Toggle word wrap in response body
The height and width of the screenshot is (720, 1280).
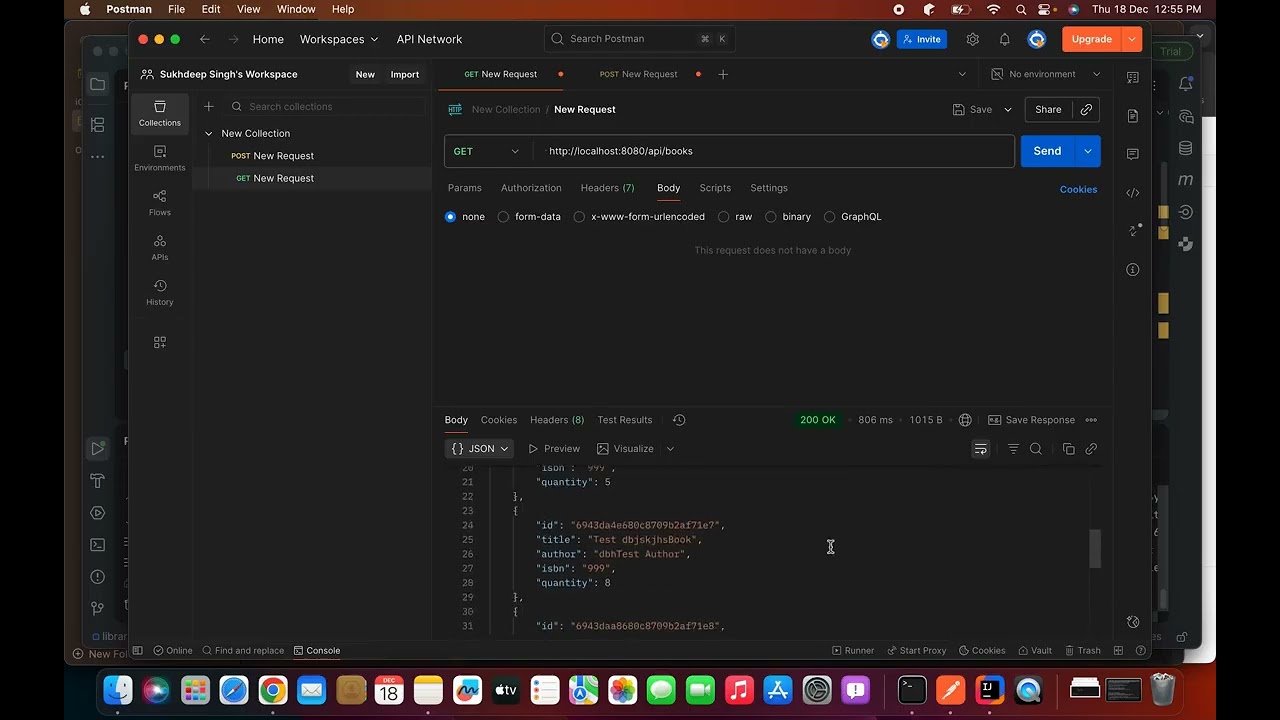[981, 449]
